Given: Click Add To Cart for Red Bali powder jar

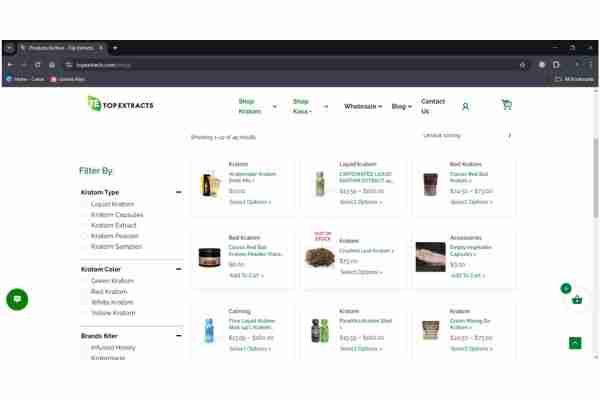Looking at the screenshot, I should [x=246, y=275].
